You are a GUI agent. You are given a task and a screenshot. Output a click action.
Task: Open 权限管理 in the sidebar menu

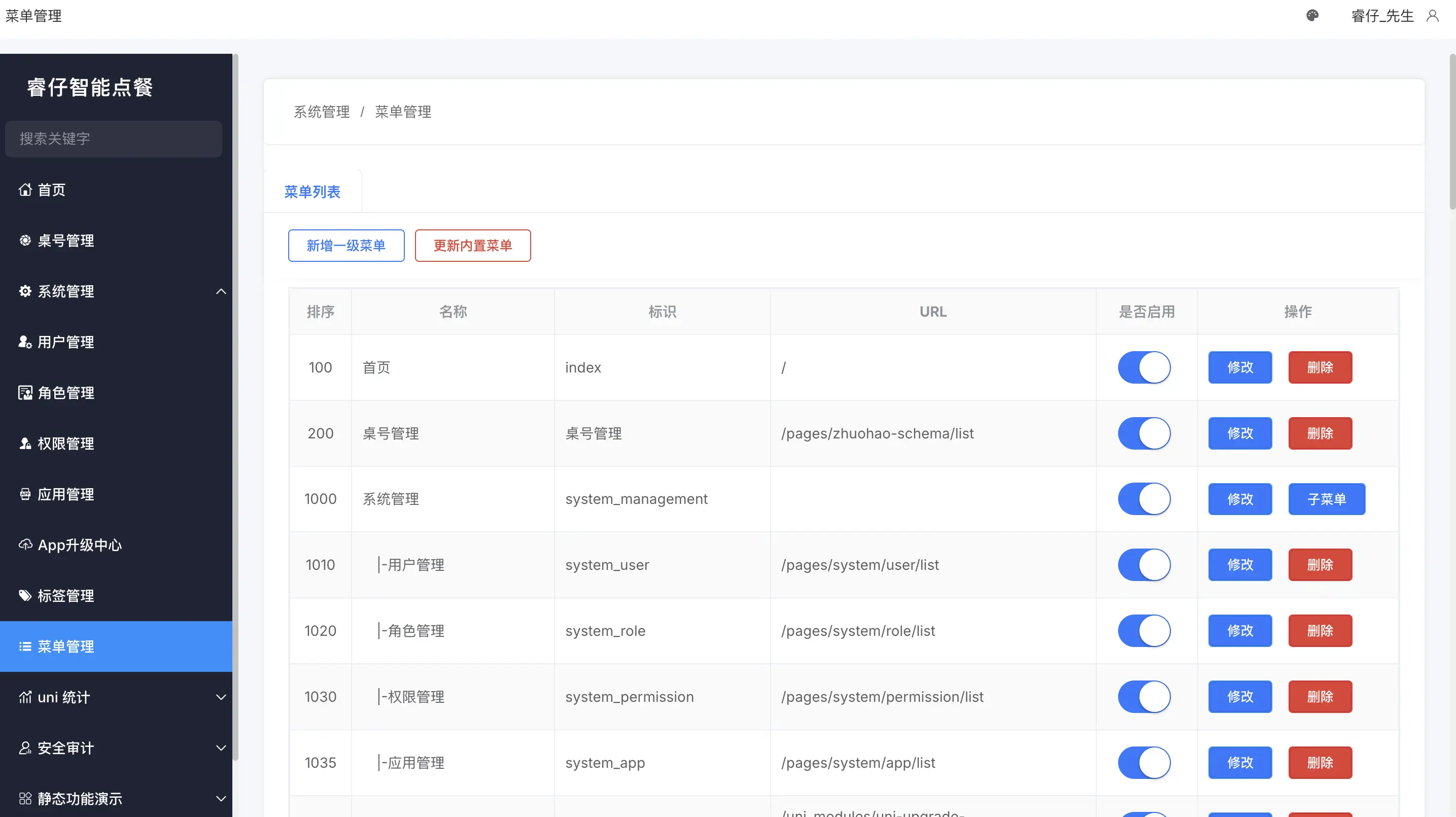65,444
